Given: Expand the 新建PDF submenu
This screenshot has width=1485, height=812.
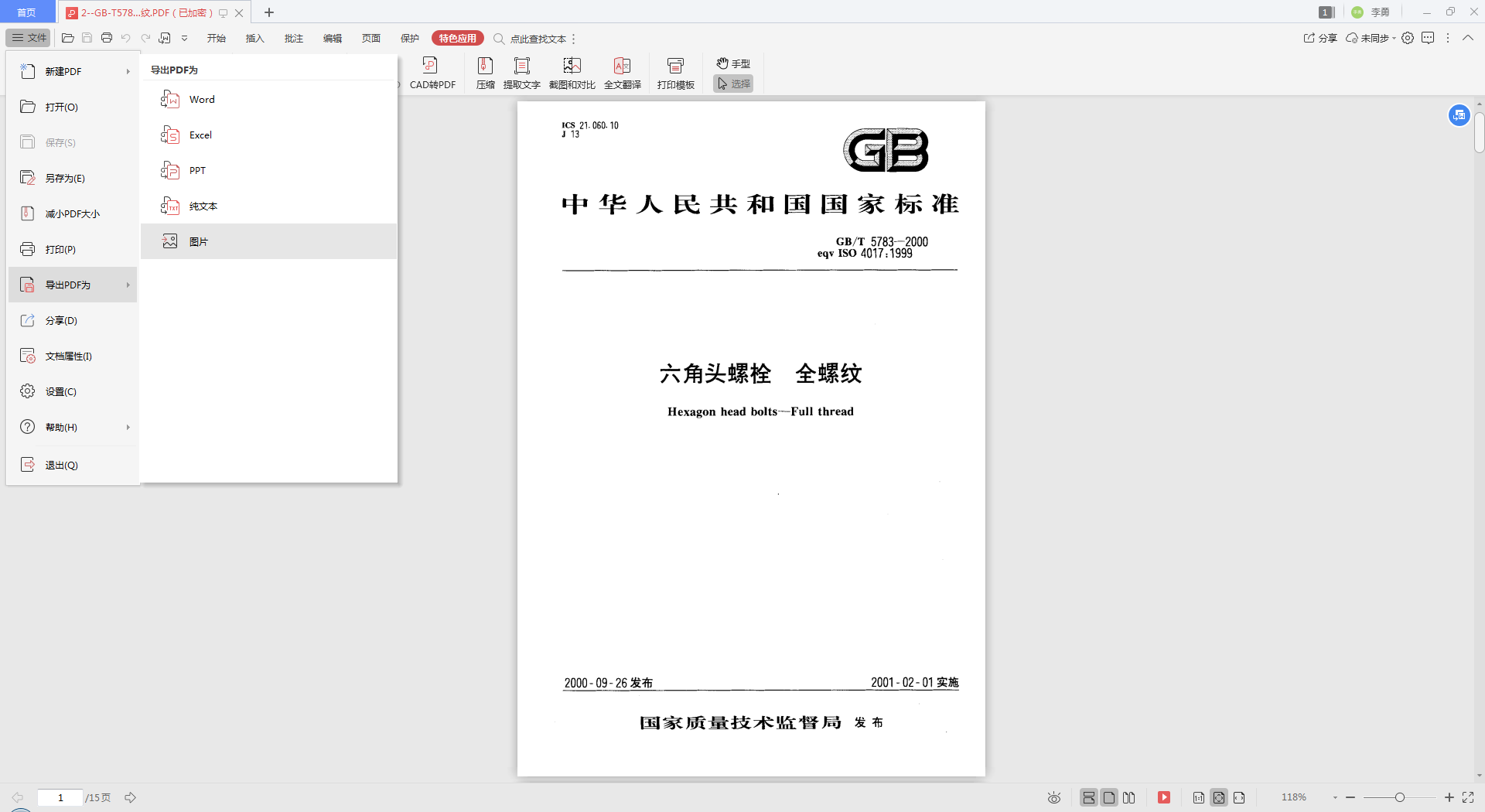Looking at the screenshot, I should (73, 71).
